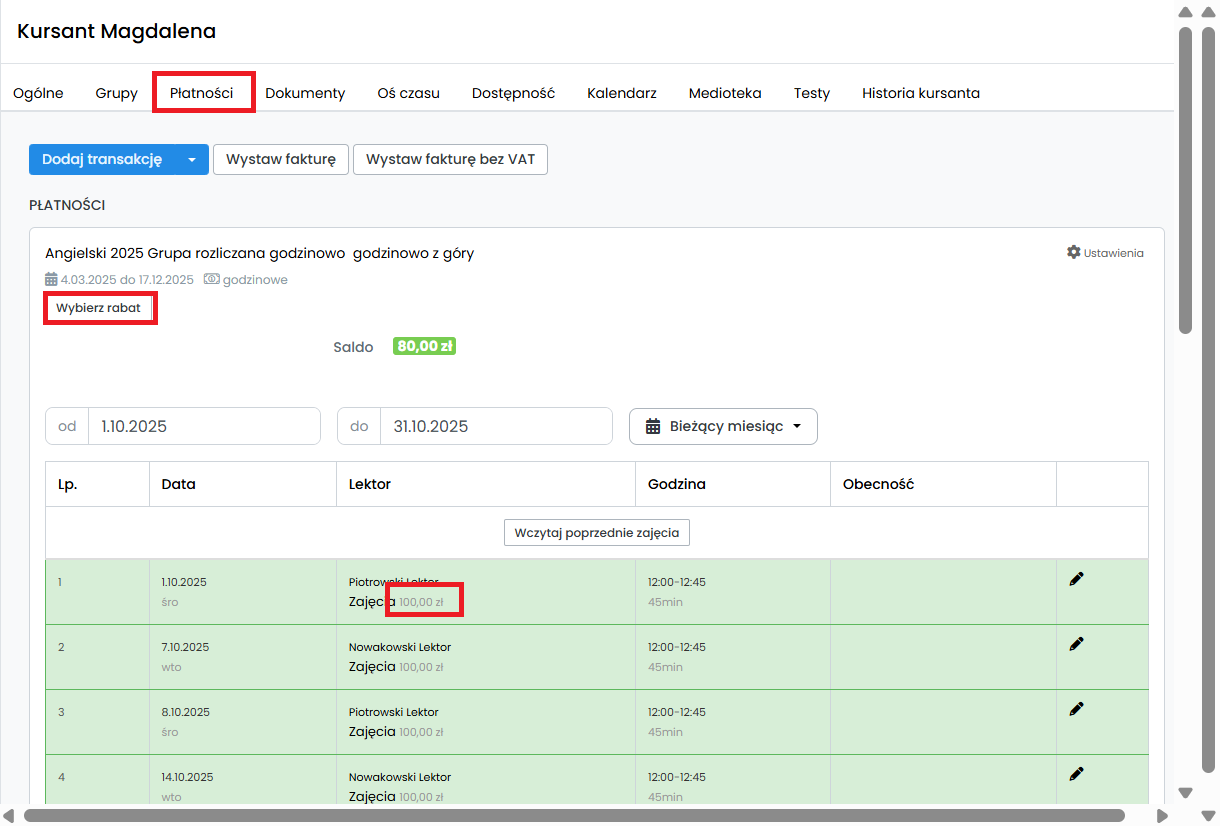Click the pencil edit icon for 7.10.2025 lesson

(x=1076, y=644)
